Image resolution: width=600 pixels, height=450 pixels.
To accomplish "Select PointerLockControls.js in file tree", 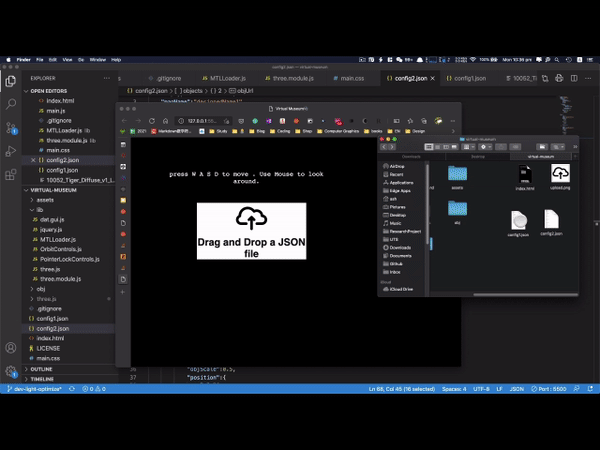I will pyautogui.click(x=73, y=258).
